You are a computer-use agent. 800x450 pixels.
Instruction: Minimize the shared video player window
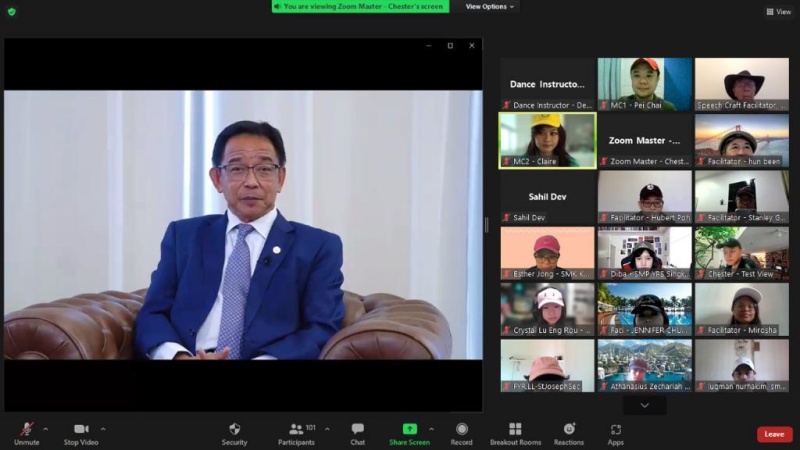[429, 45]
